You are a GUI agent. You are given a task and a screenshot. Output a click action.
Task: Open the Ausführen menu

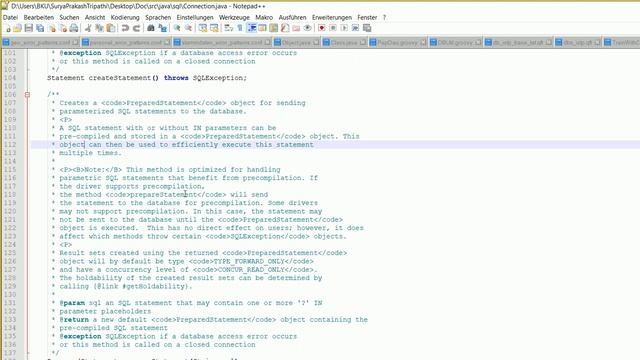(292, 18)
